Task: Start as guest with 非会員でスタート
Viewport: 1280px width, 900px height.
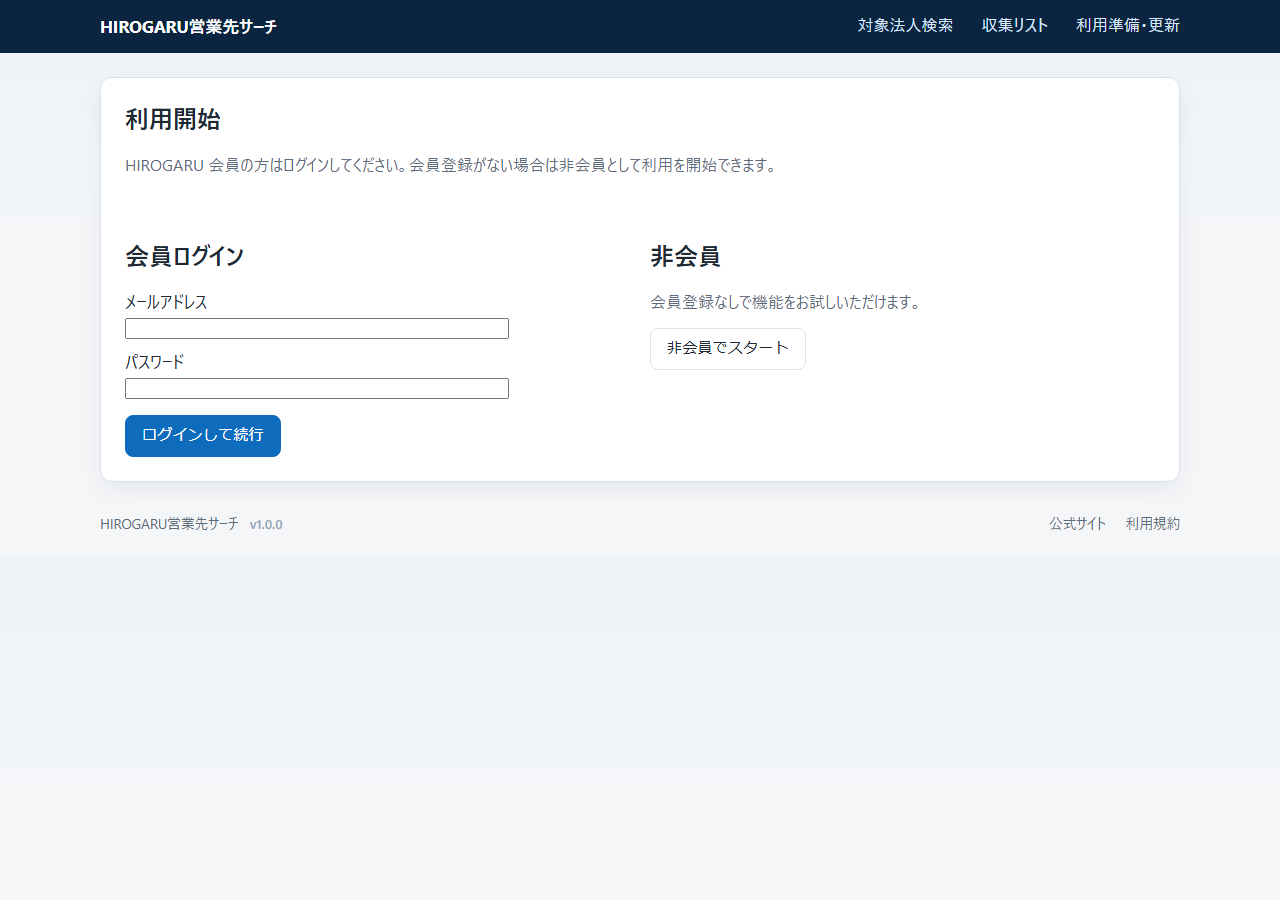Action: click(728, 349)
